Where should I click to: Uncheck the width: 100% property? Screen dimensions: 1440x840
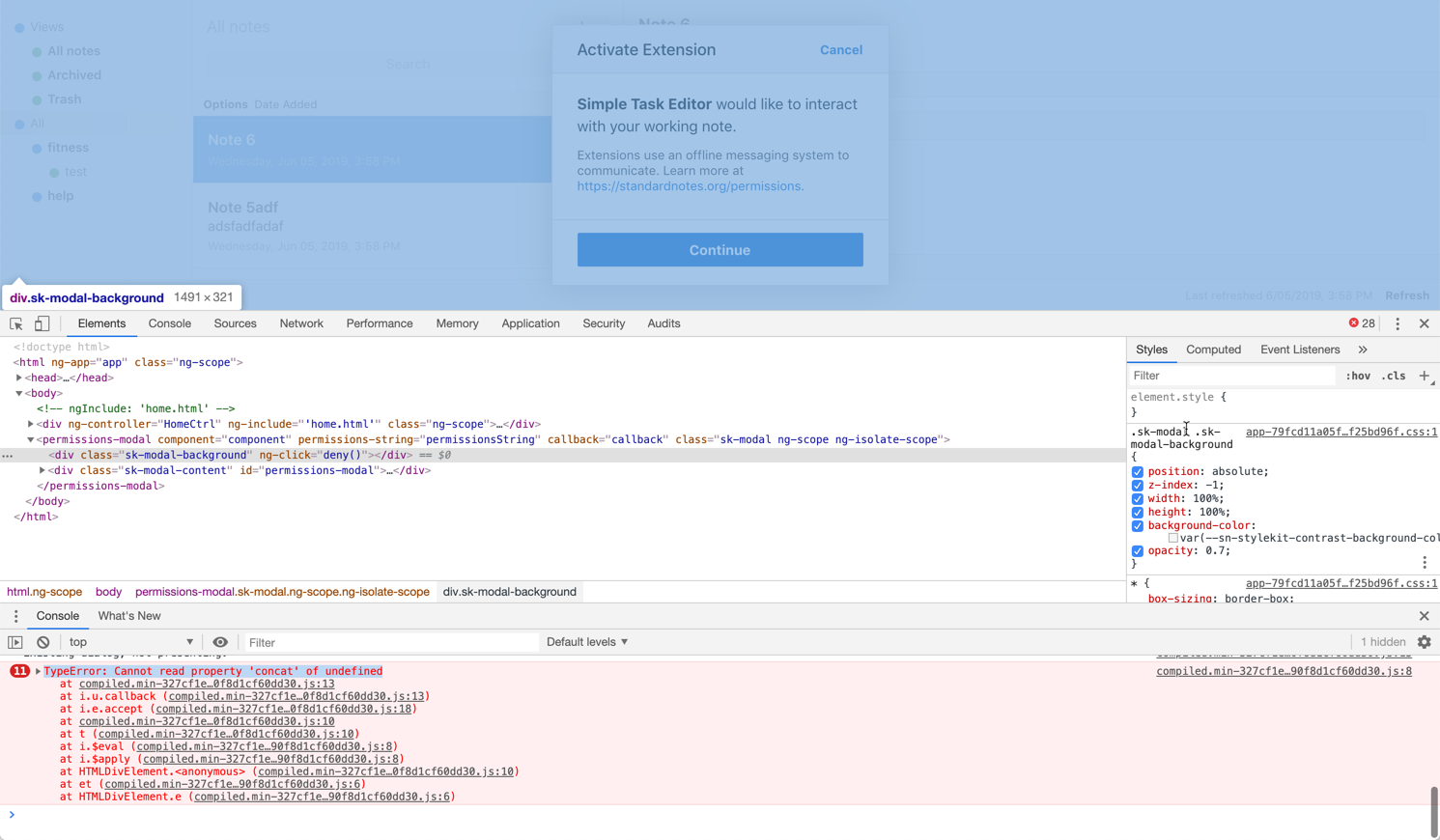[x=1138, y=499]
